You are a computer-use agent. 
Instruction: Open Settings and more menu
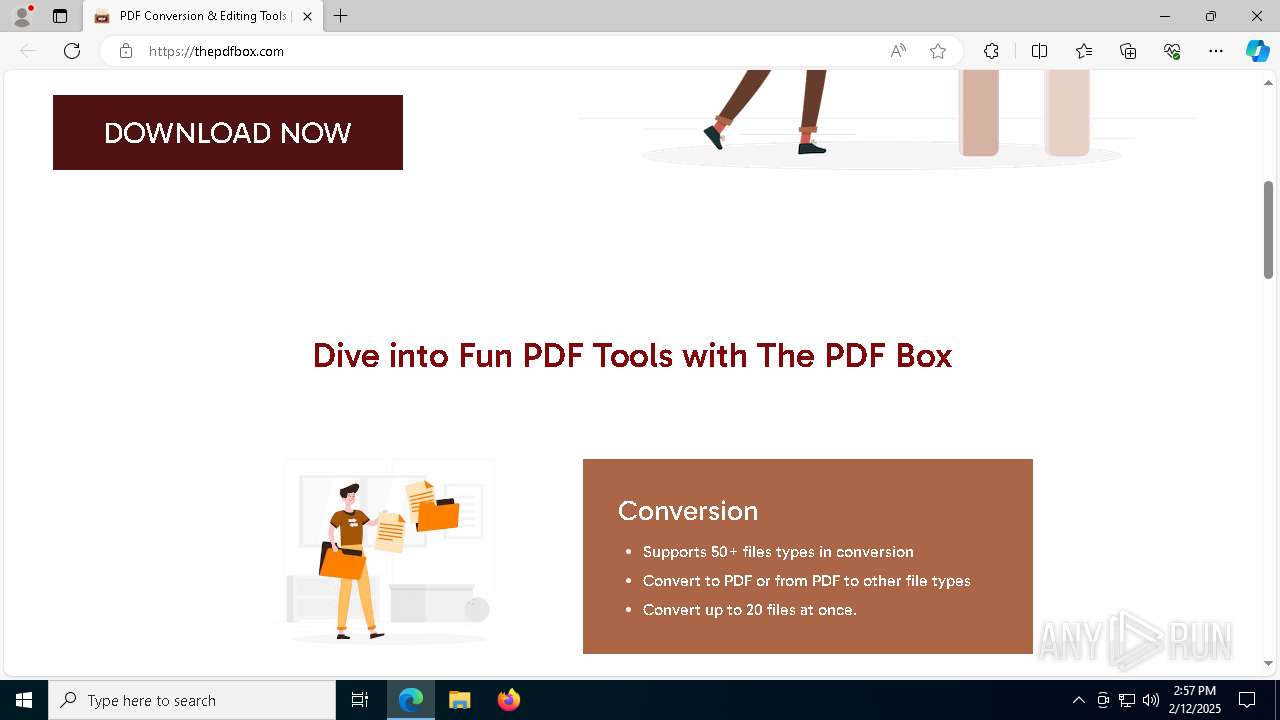click(1216, 51)
